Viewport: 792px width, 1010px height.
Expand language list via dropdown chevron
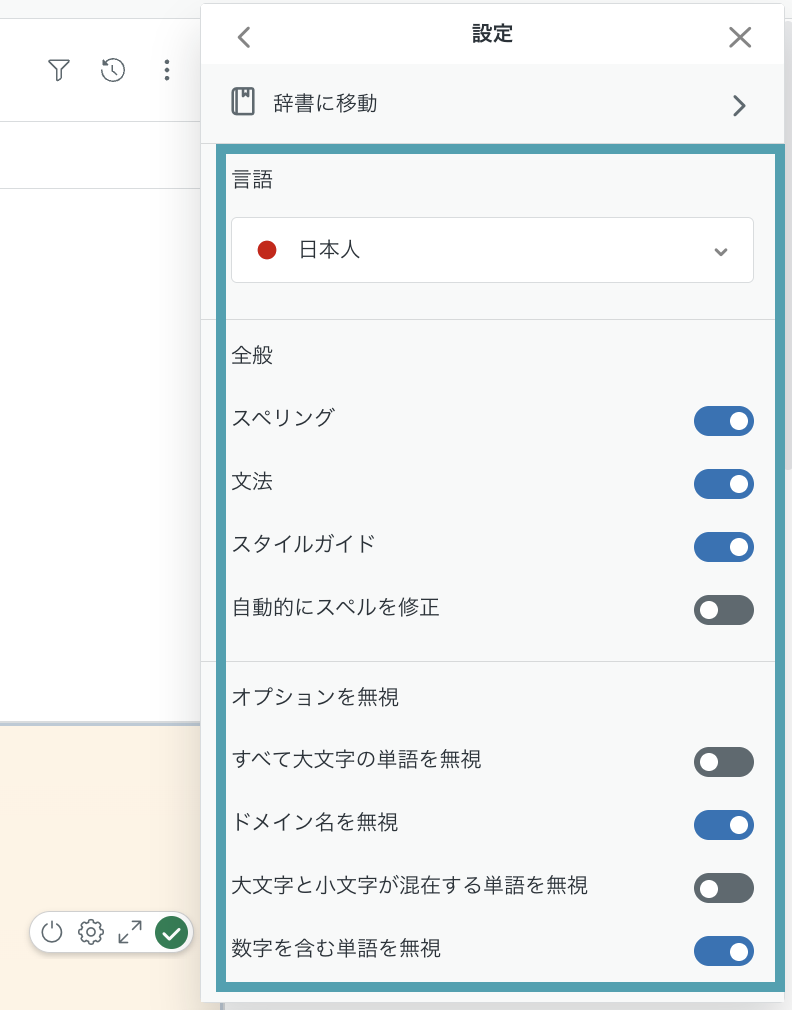click(721, 251)
